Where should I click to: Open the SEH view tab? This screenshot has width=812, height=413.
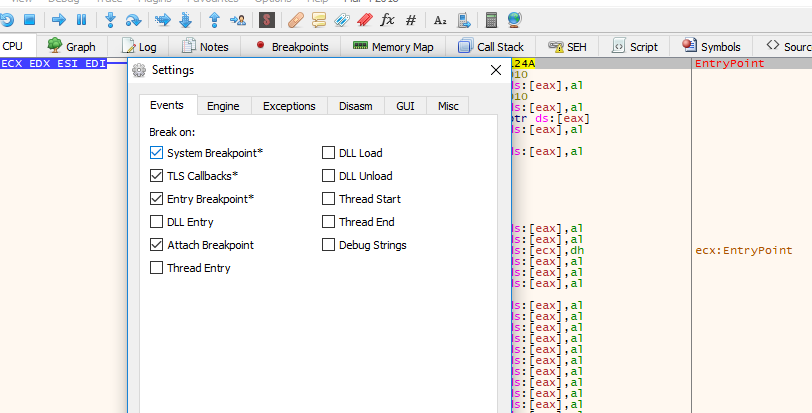coord(568,47)
